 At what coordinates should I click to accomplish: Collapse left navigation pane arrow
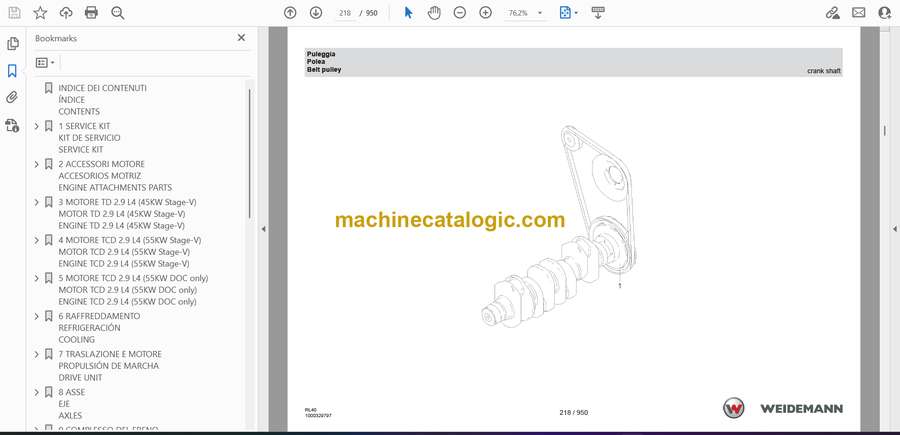pyautogui.click(x=263, y=229)
